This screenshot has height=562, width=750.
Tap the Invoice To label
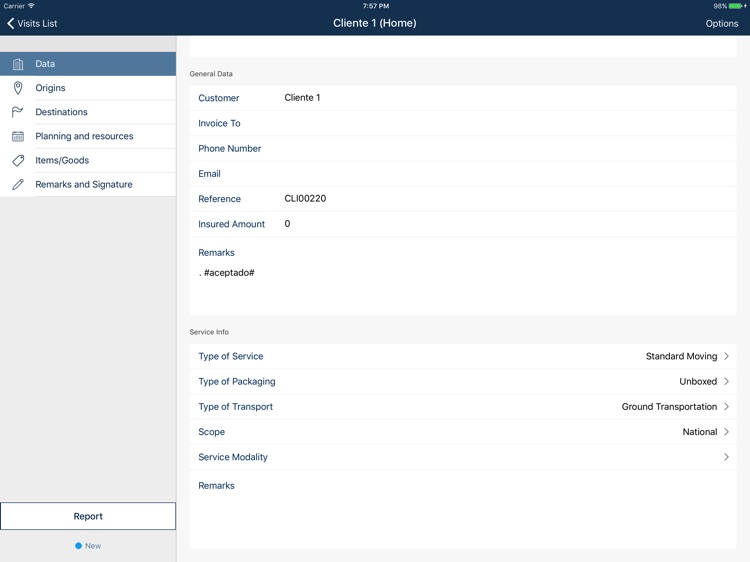point(219,123)
